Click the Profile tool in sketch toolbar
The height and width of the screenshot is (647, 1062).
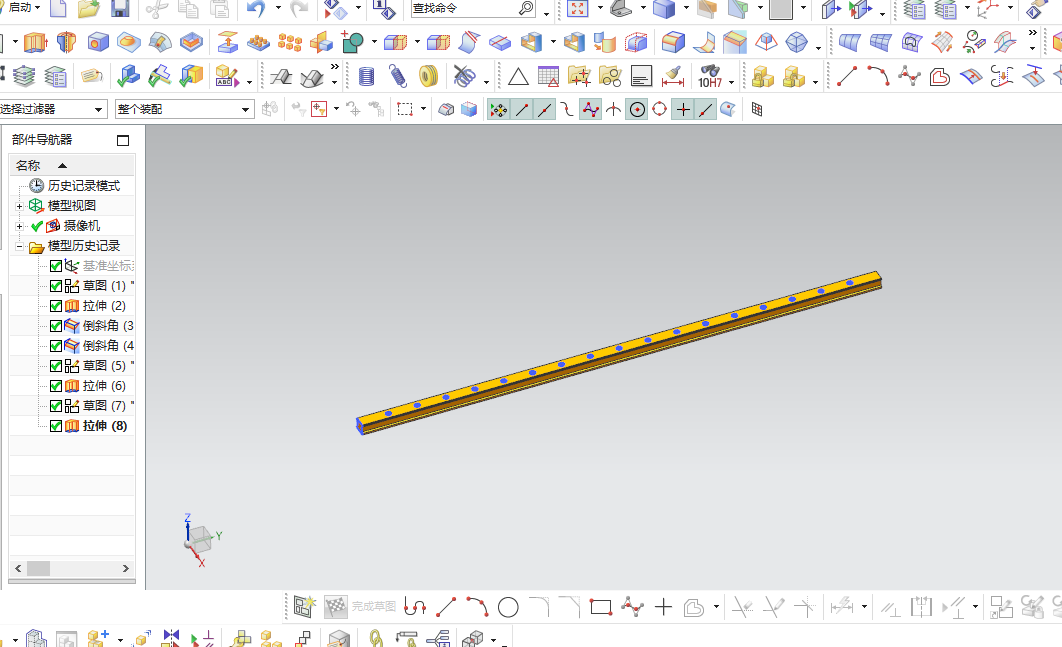(415, 607)
